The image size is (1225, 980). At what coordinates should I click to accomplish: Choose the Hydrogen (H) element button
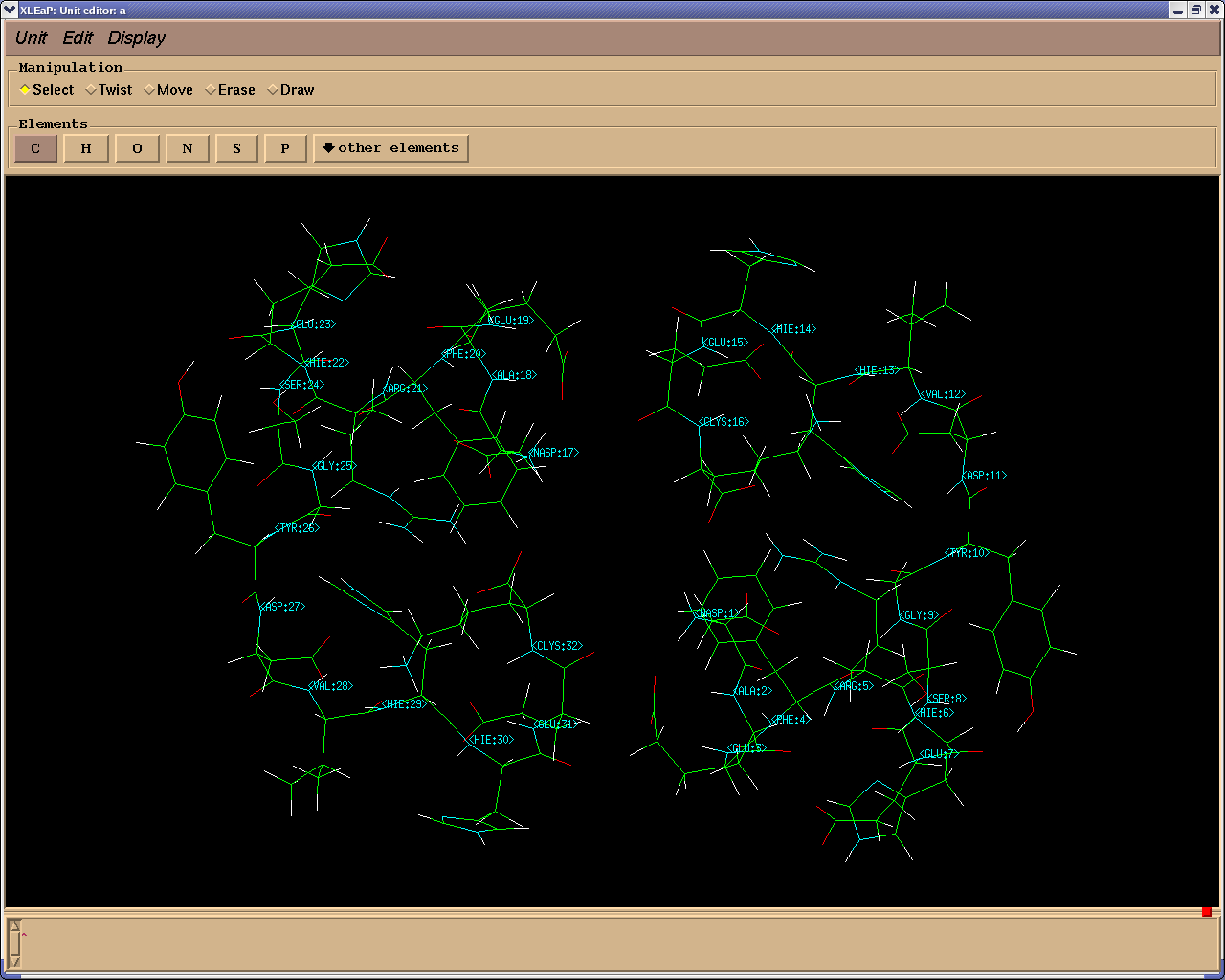coord(86,148)
